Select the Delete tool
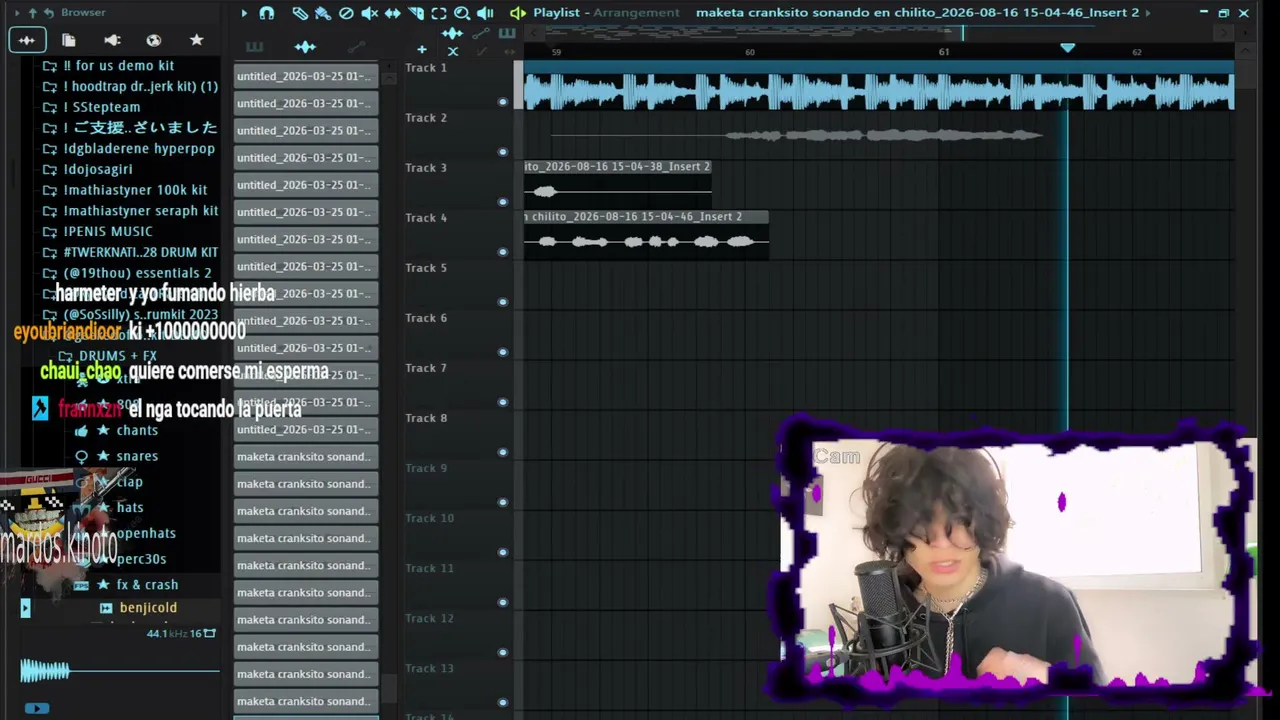This screenshot has height=720, width=1280. 346,13
